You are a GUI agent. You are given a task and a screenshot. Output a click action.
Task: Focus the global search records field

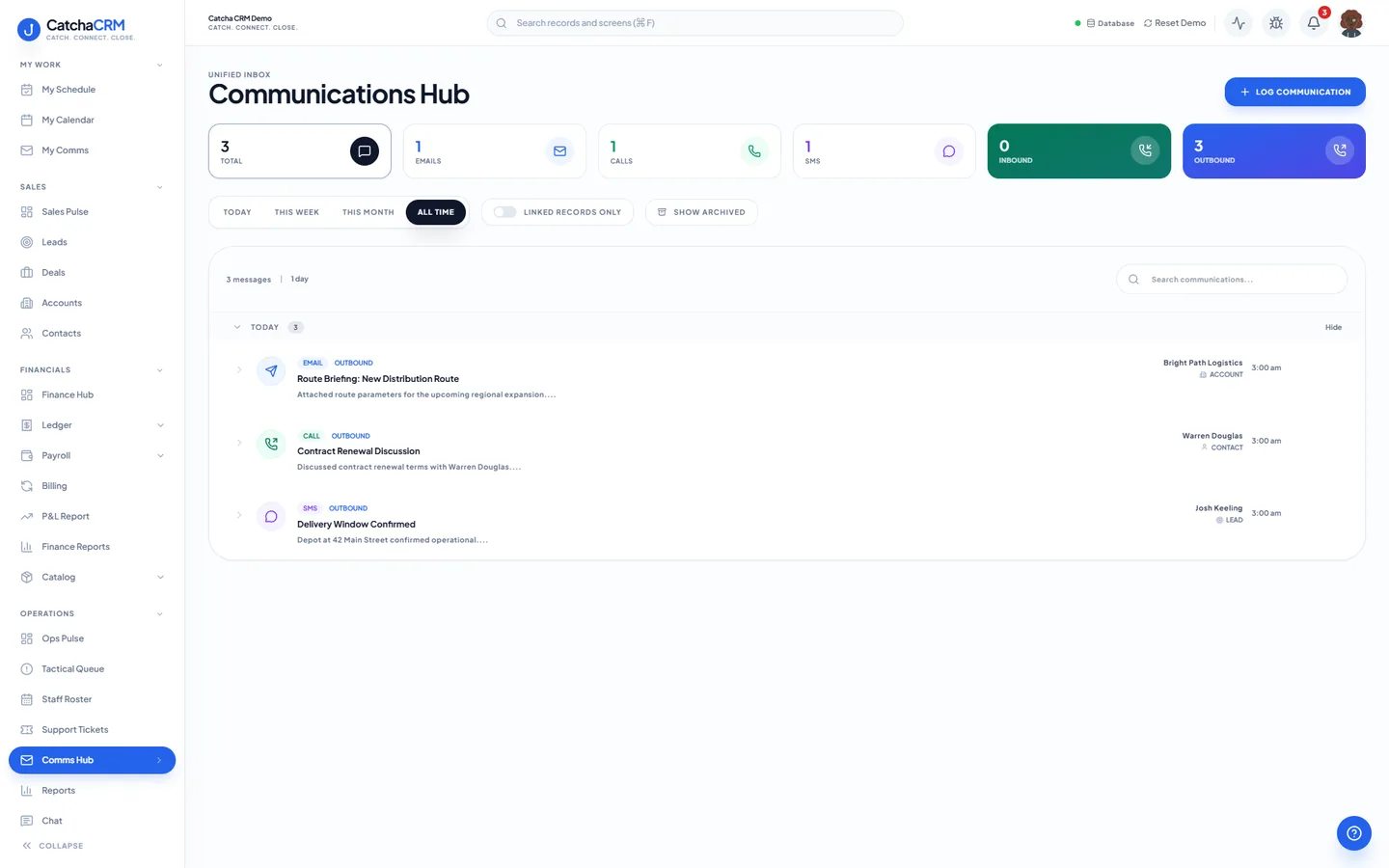pos(694,23)
